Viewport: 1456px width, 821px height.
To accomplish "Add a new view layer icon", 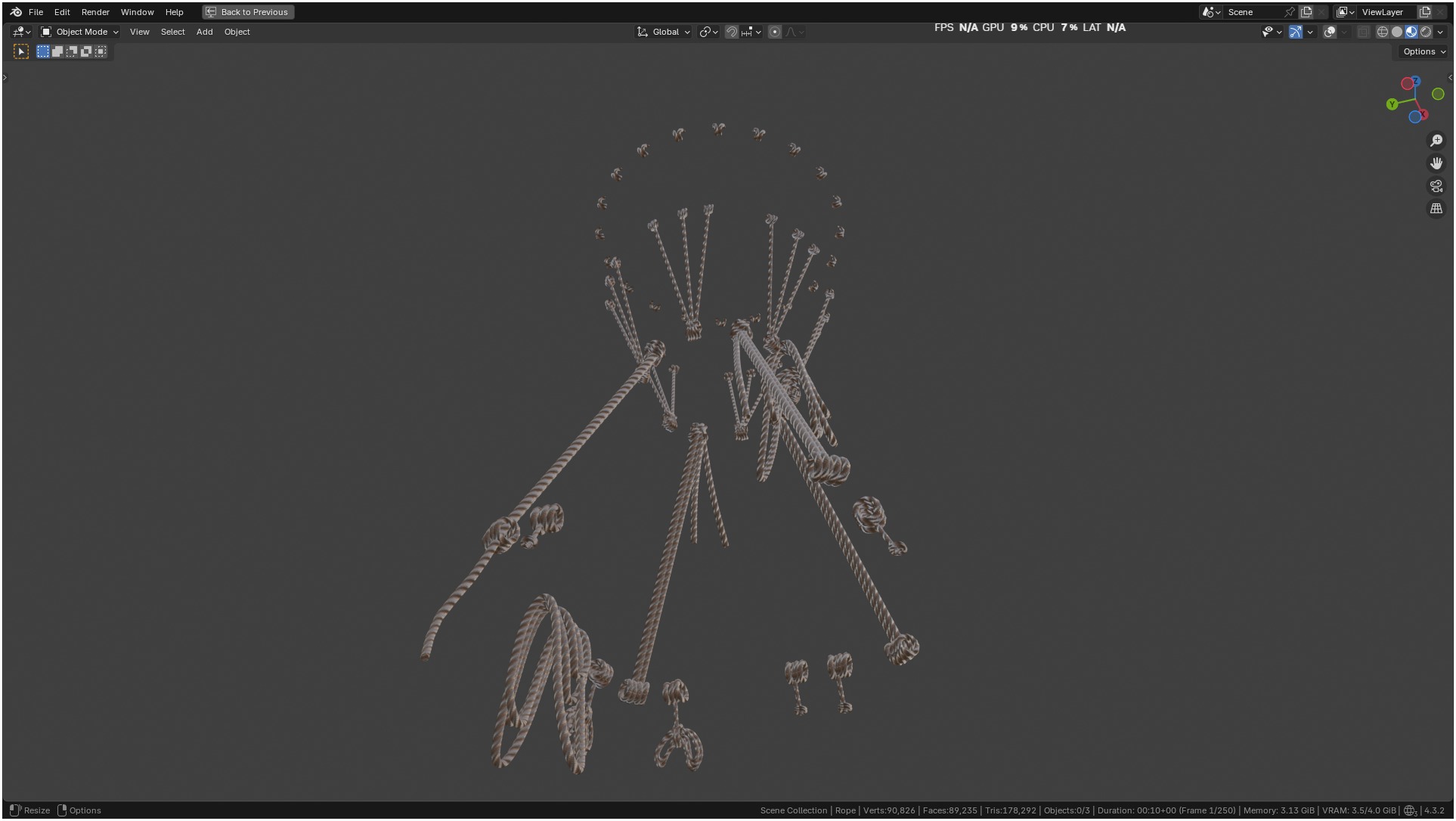I will coord(1425,12).
